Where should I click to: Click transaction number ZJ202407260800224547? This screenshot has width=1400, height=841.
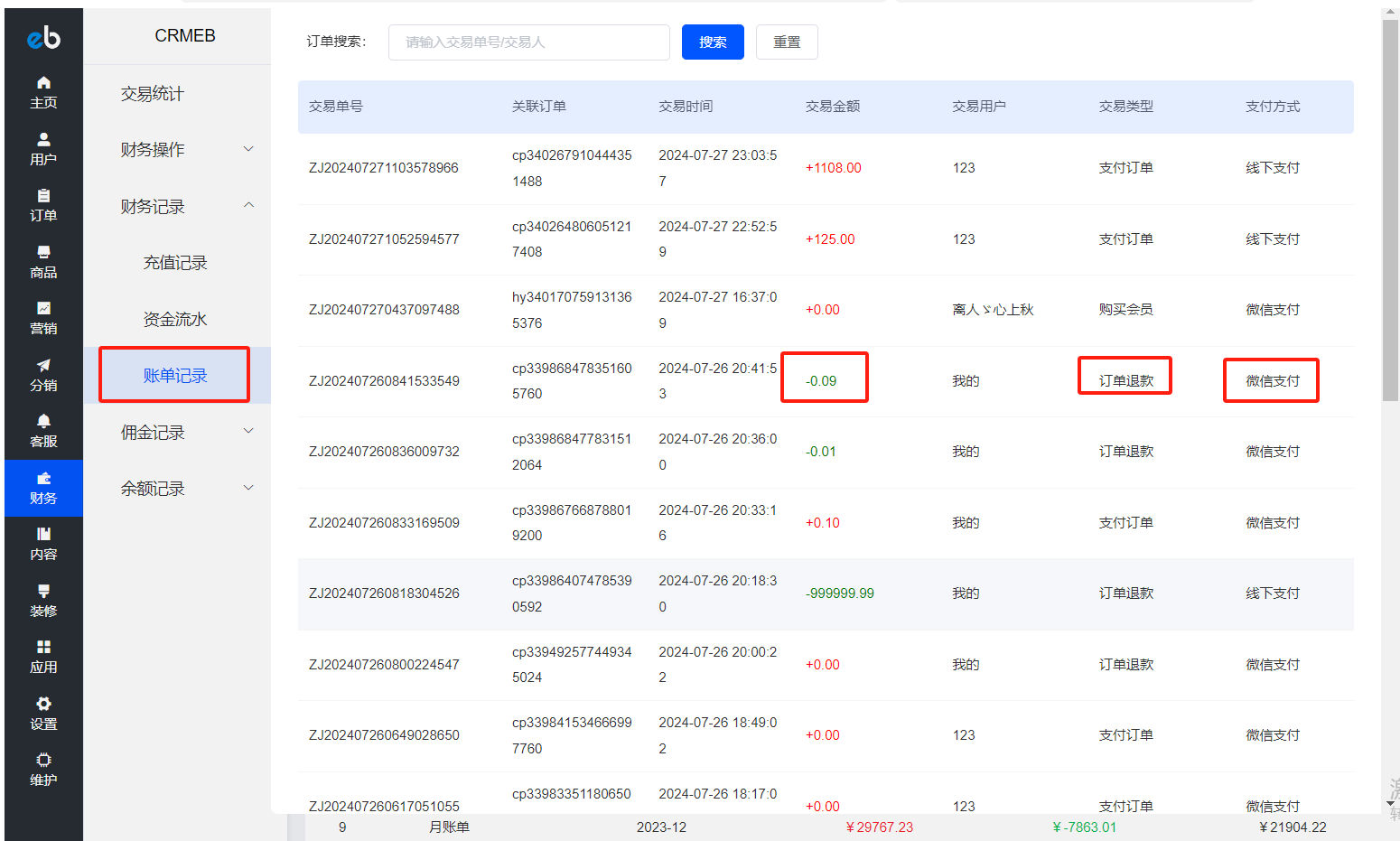[384, 665]
